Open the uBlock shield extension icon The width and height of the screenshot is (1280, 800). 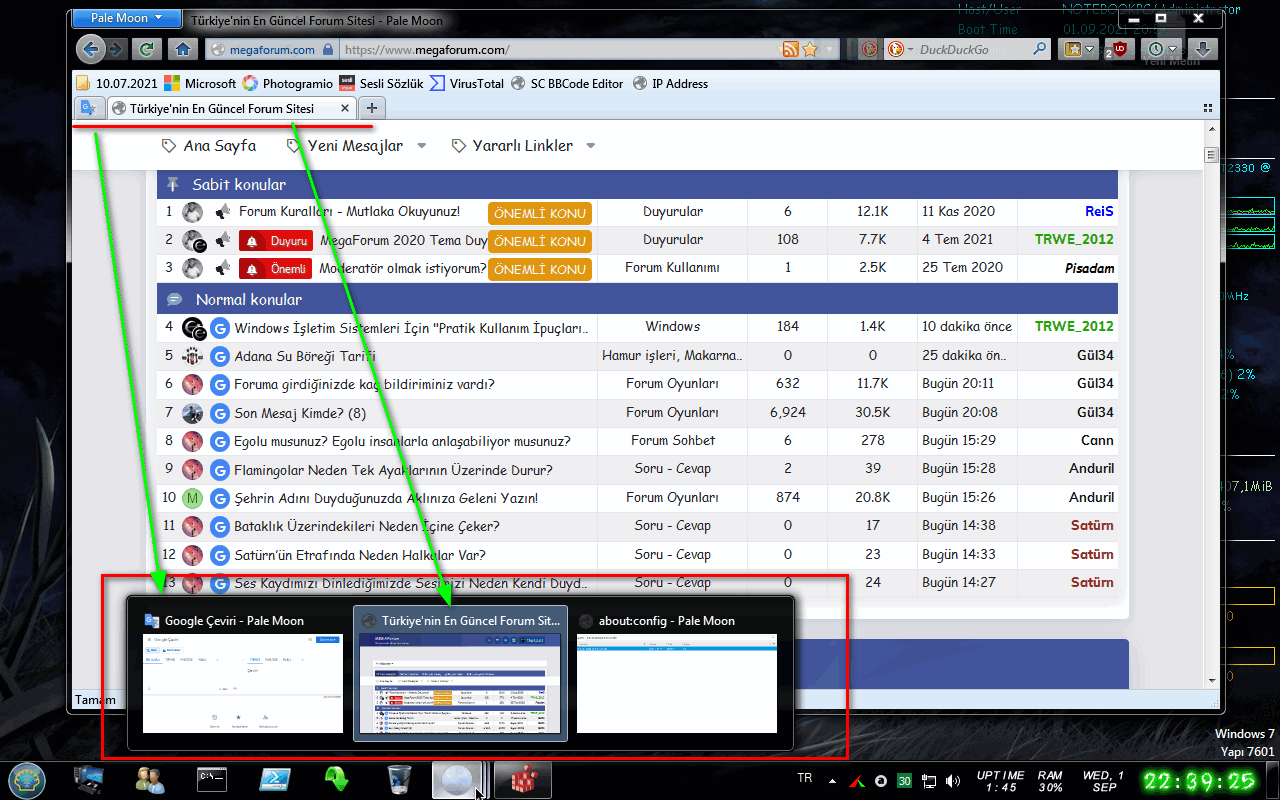click(1119, 48)
